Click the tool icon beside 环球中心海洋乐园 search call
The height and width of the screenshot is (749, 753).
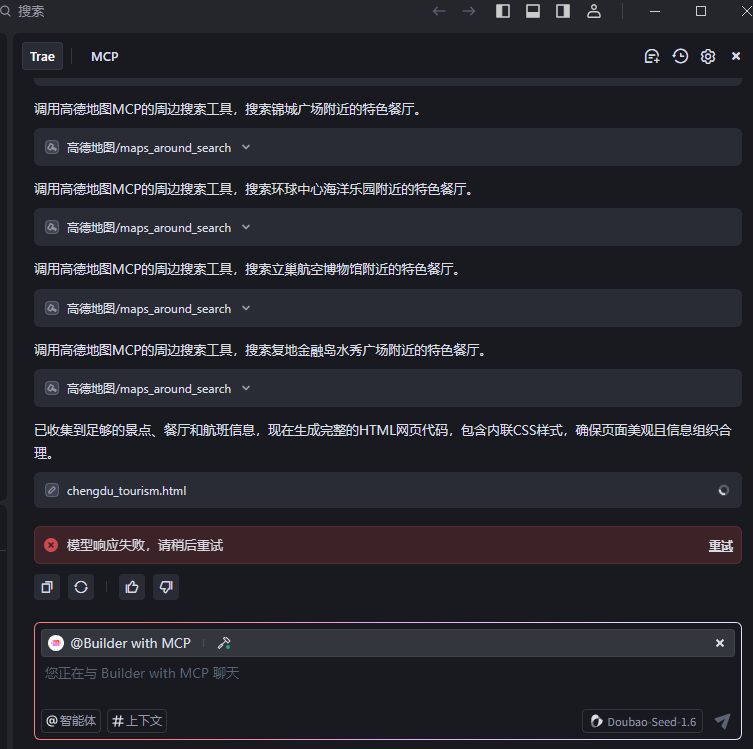tap(52, 227)
